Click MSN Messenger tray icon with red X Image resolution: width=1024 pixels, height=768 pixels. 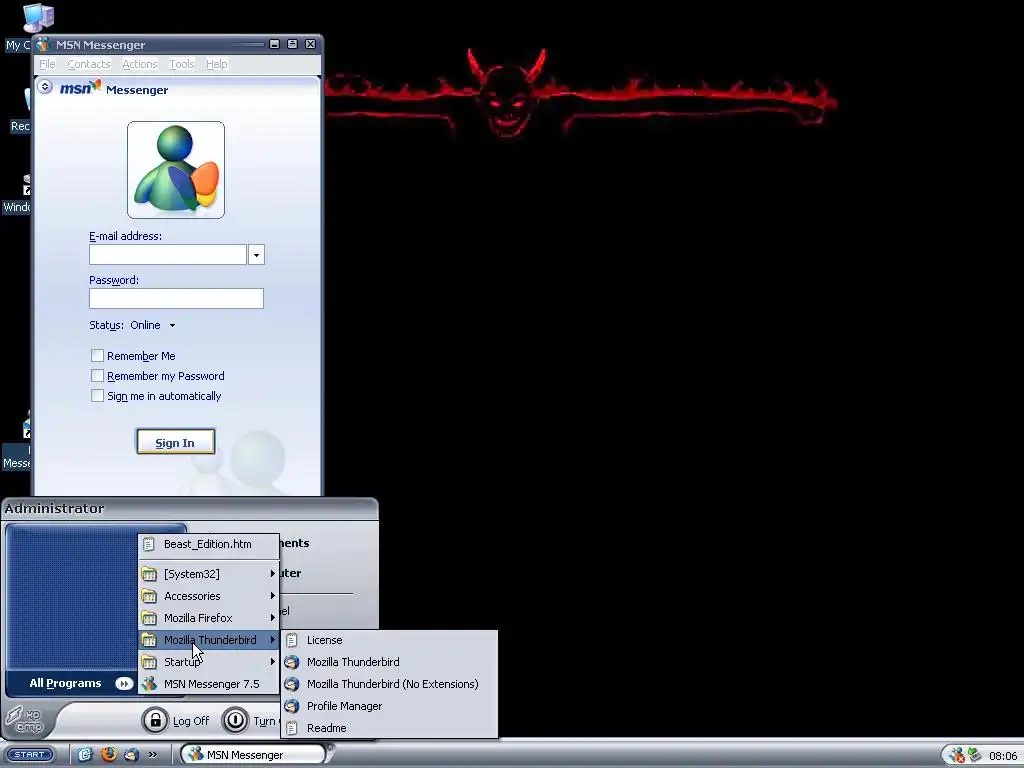pos(957,755)
